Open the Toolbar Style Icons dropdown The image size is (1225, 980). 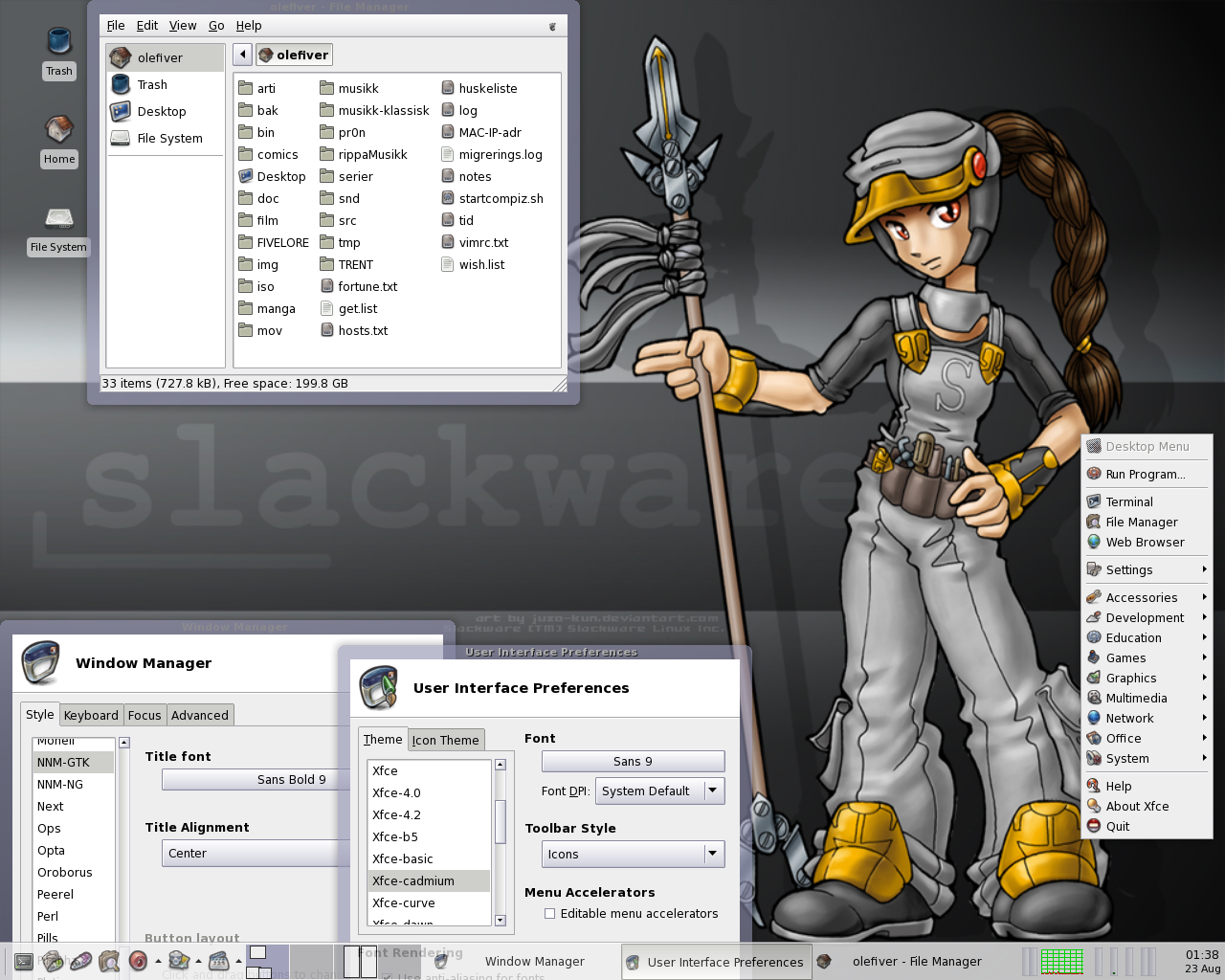coord(633,854)
